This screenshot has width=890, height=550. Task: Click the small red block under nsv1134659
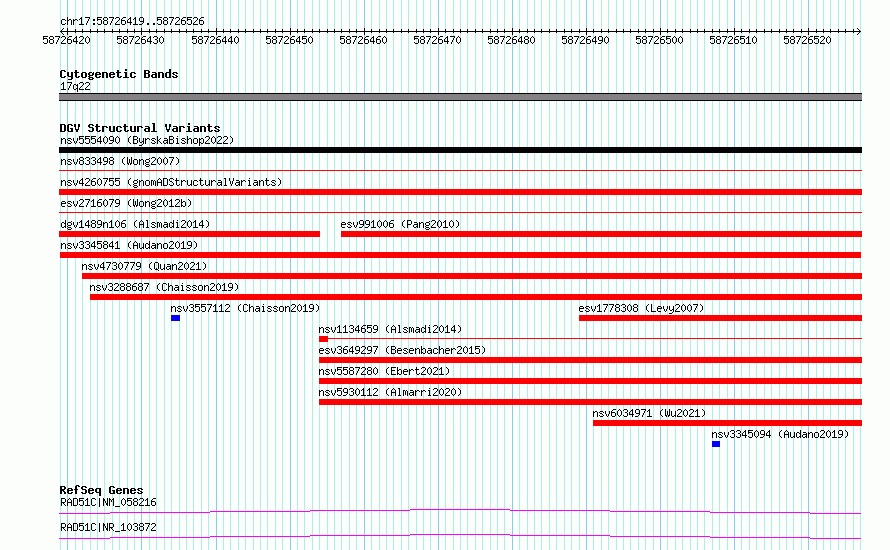tap(324, 339)
